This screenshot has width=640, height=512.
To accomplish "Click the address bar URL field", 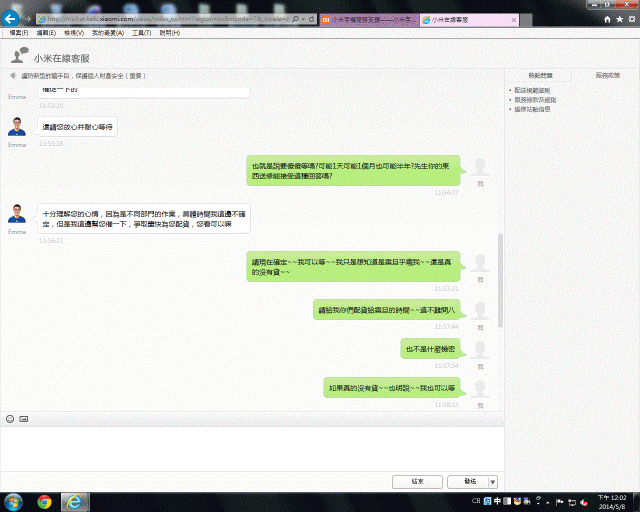I will tap(167, 19).
